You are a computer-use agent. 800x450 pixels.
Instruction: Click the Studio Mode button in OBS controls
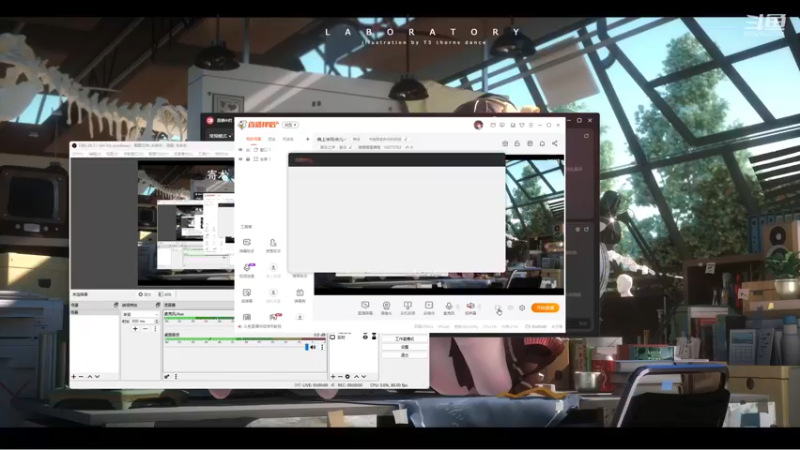pos(405,339)
